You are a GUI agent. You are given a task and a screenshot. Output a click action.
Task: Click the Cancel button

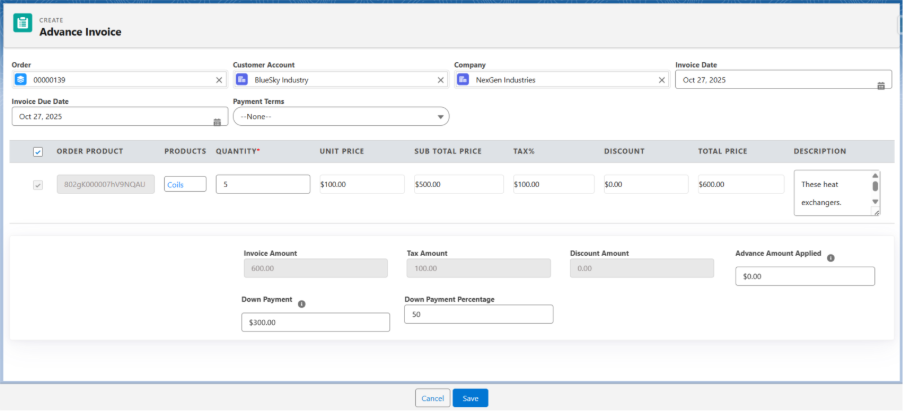(432, 398)
